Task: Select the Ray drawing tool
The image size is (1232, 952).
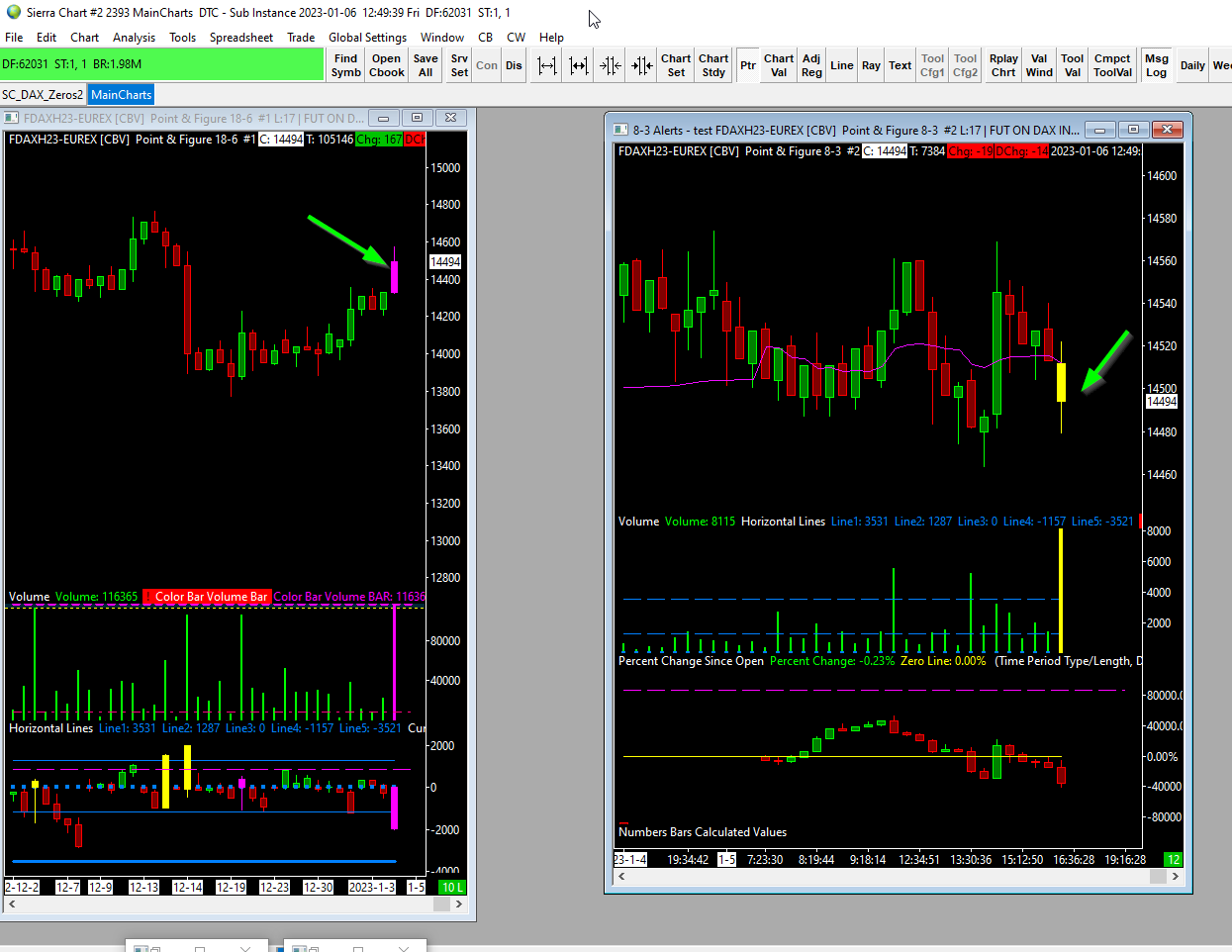Action: tap(871, 65)
